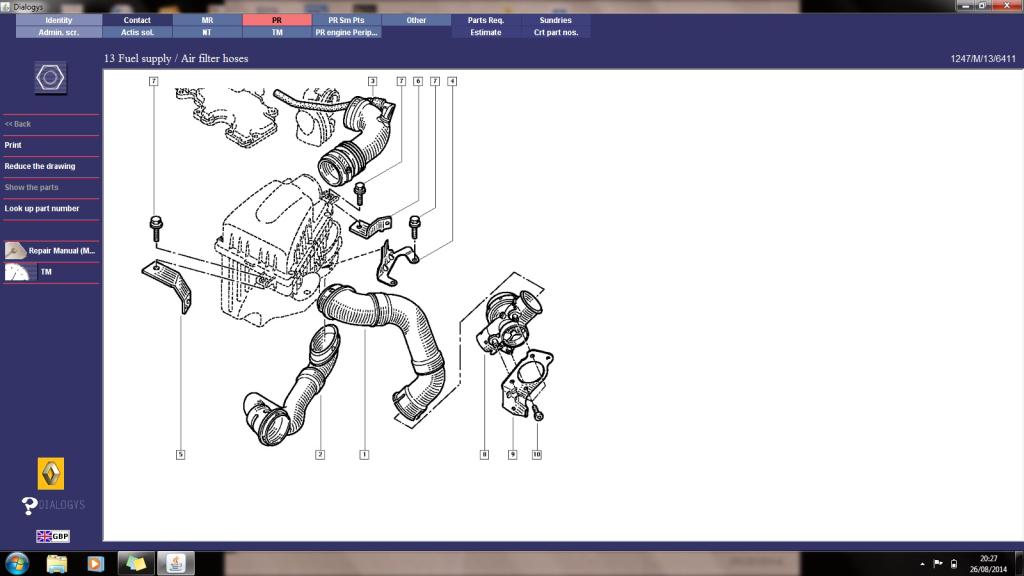Click the hexagon nut icon in sidebar
The height and width of the screenshot is (576, 1024).
coord(50,78)
